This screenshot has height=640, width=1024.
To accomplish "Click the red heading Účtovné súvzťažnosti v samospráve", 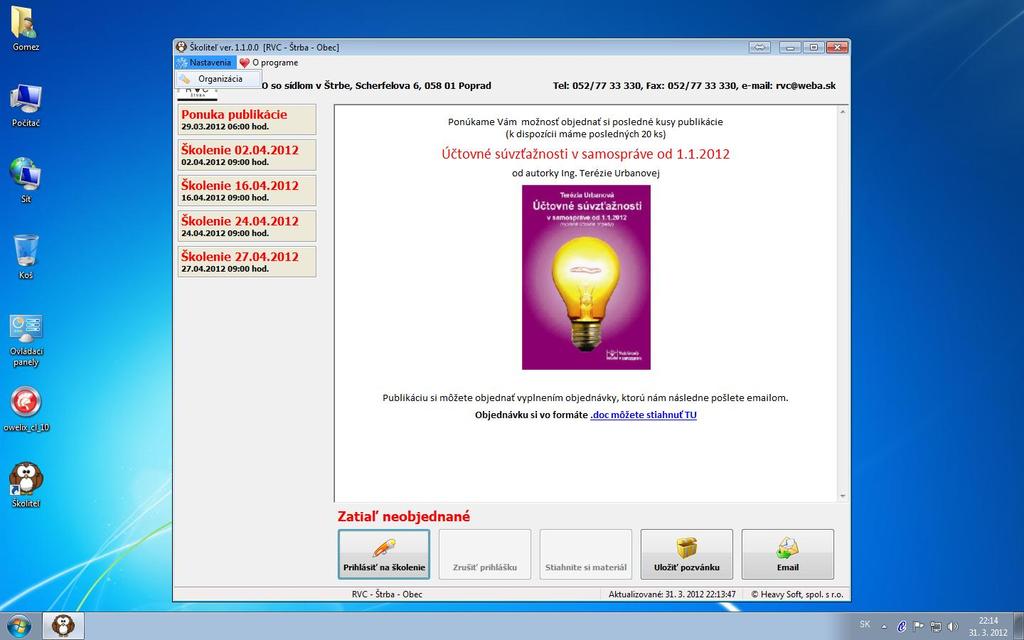I will pos(586,154).
